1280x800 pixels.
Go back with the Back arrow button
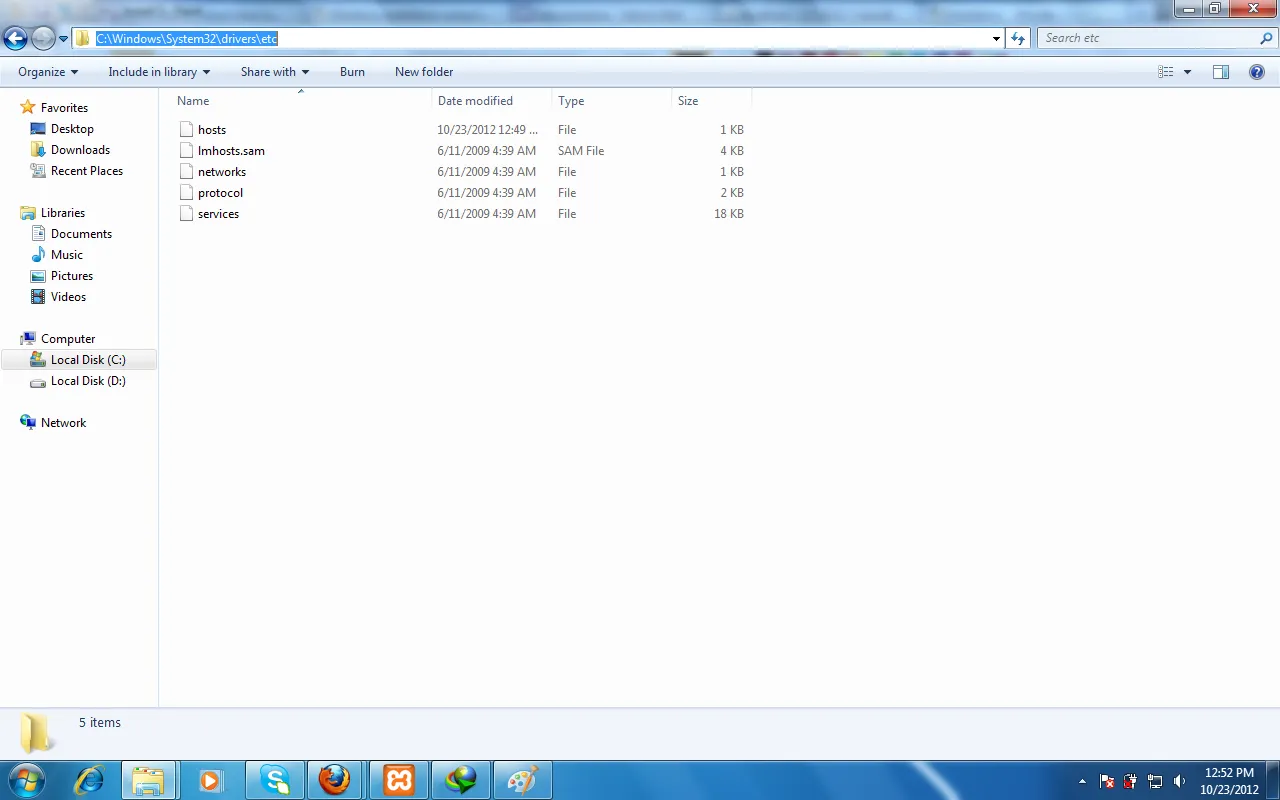[15, 39]
